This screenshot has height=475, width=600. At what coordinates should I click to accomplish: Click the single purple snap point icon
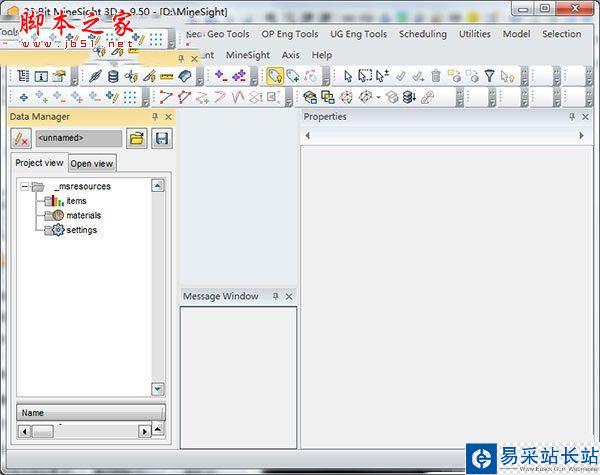(221, 75)
